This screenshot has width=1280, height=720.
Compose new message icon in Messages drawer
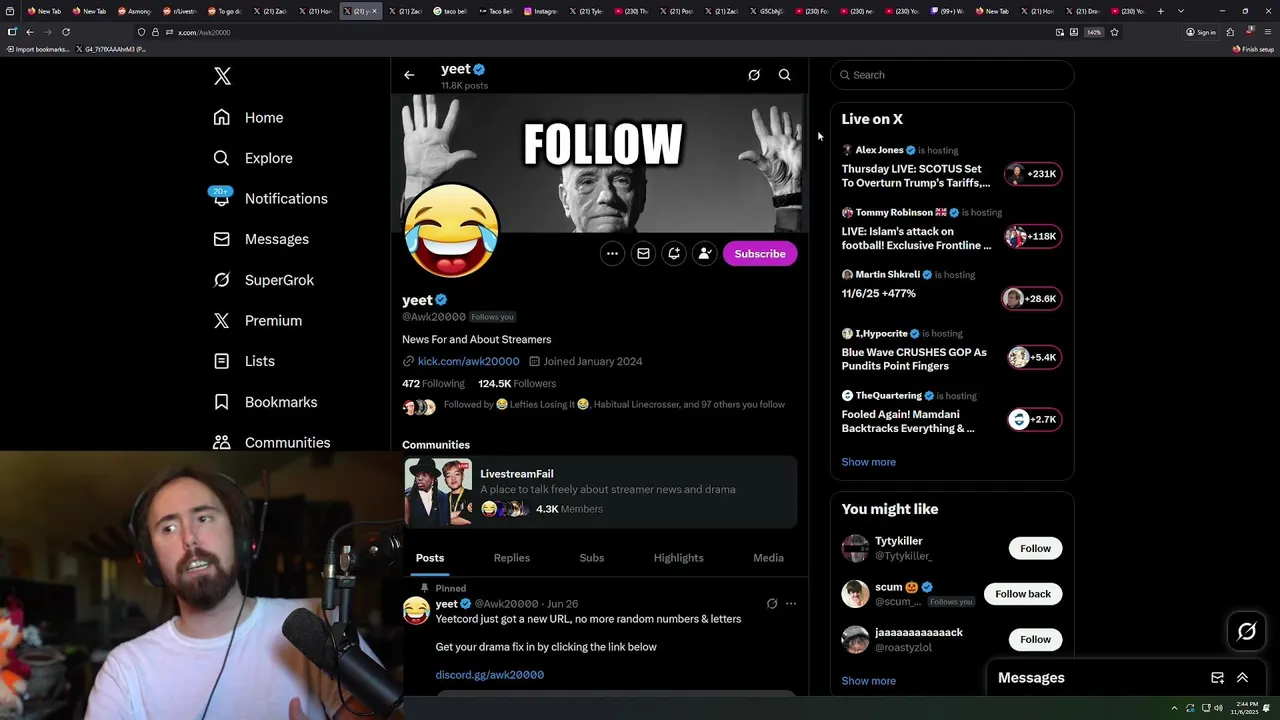[1217, 678]
